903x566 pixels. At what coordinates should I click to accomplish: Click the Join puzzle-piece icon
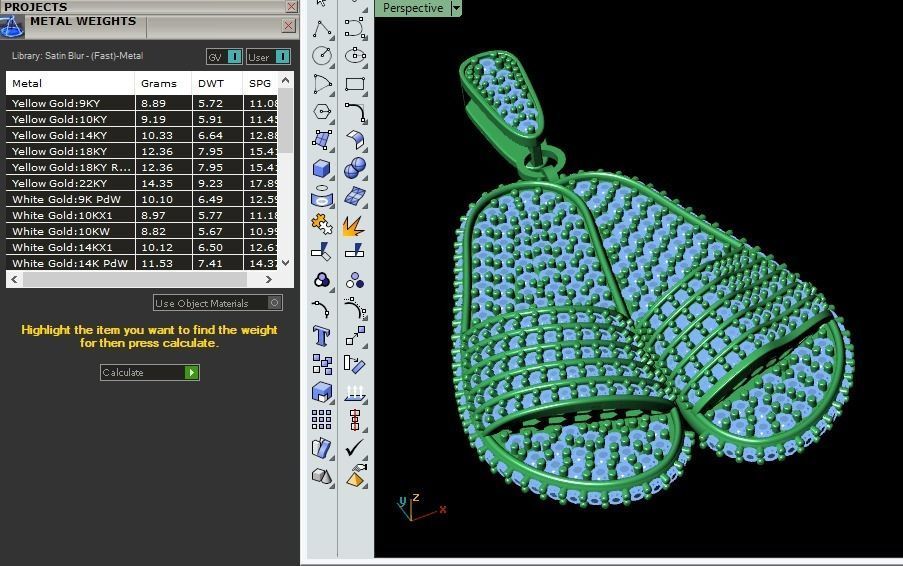coord(322,224)
